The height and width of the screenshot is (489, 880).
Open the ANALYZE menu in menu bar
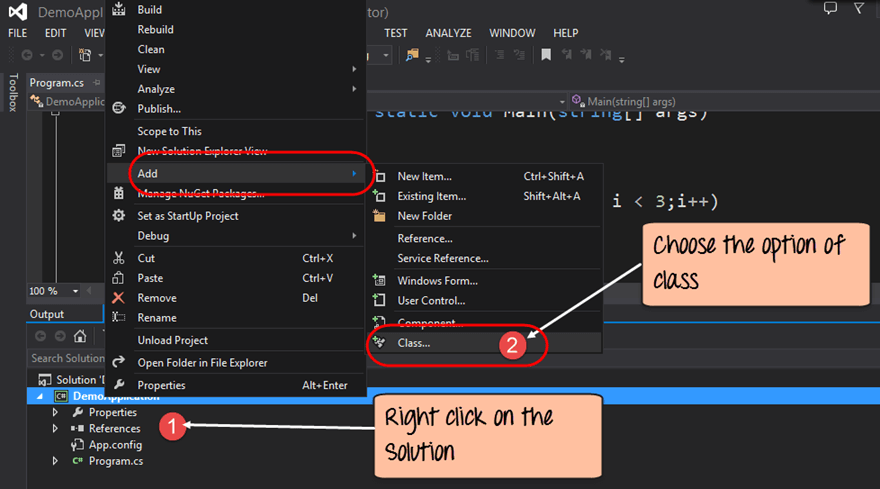pyautogui.click(x=448, y=33)
